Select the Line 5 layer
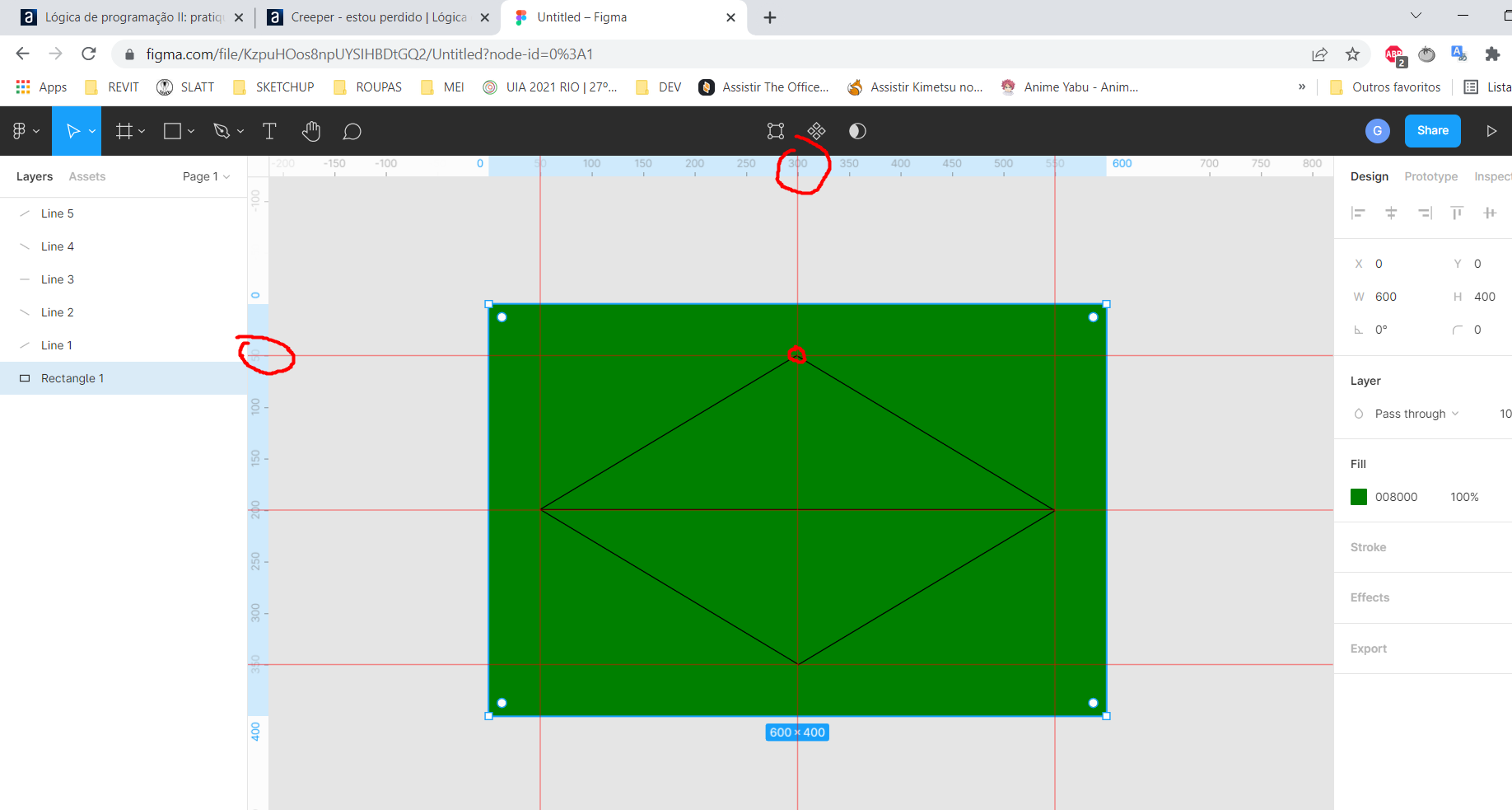This screenshot has height=810, width=1512. [124, 213]
